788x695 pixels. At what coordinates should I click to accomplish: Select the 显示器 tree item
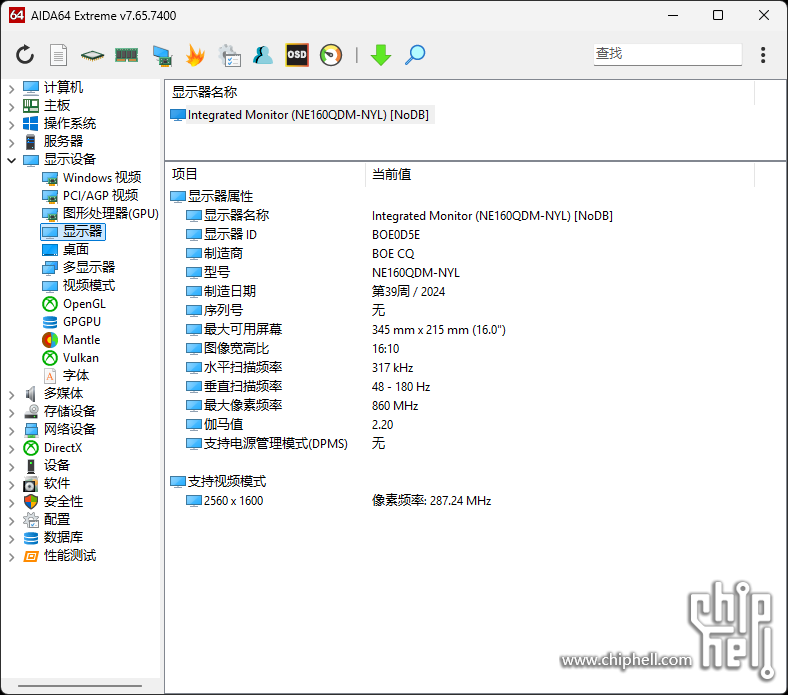pos(73,231)
